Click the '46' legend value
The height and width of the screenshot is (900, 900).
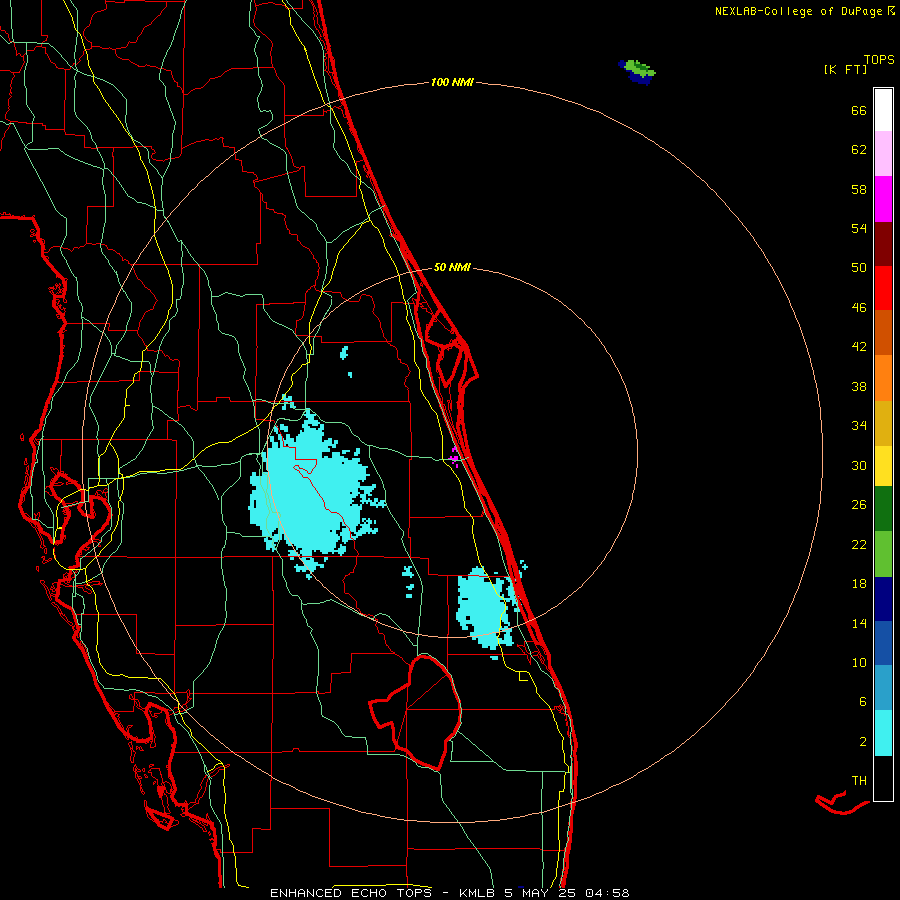pyautogui.click(x=859, y=308)
